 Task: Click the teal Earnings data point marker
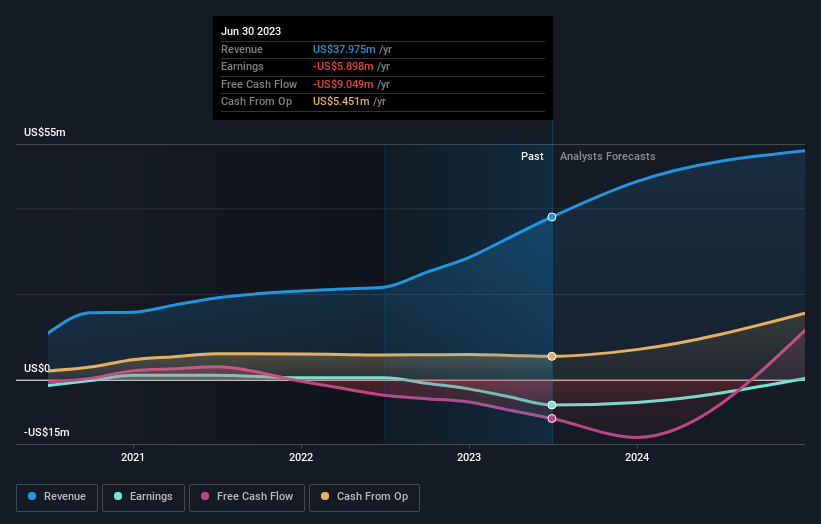(552, 405)
